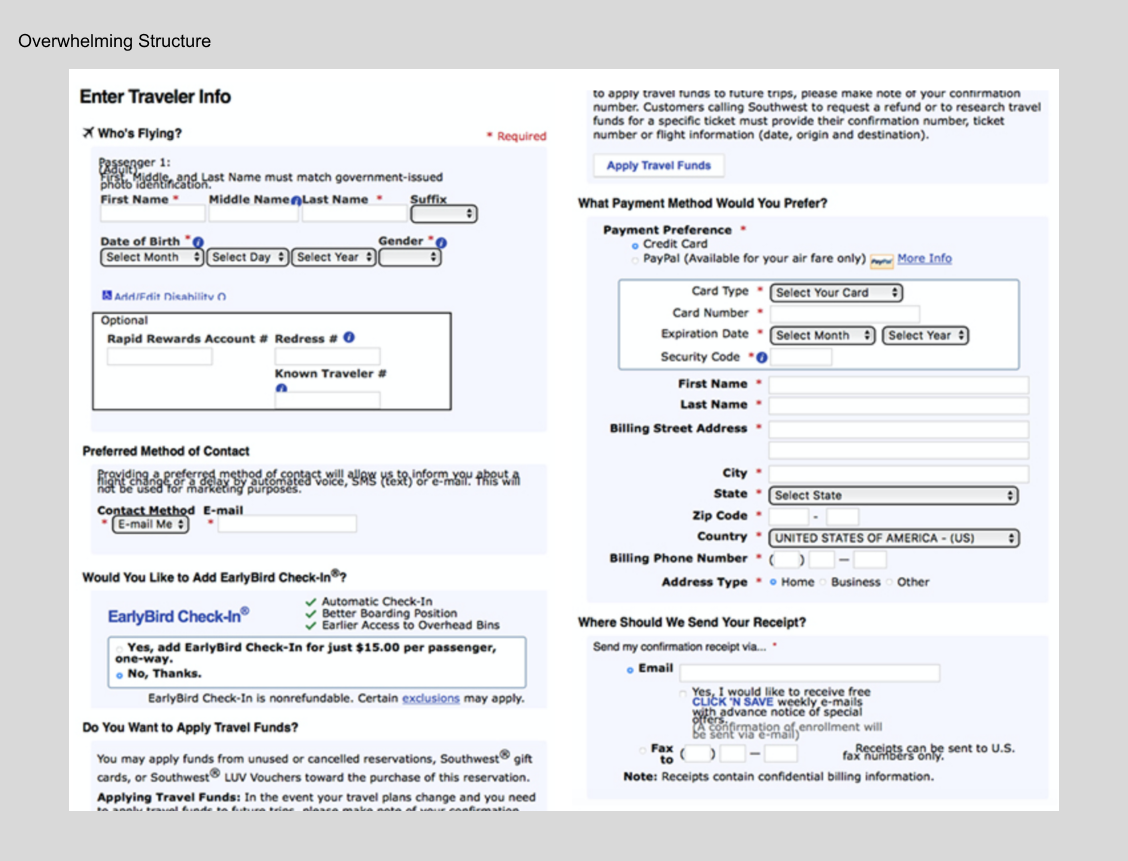This screenshot has width=1128, height=861.
Task: Click the Billing Phone area code field
Action: [x=786, y=559]
